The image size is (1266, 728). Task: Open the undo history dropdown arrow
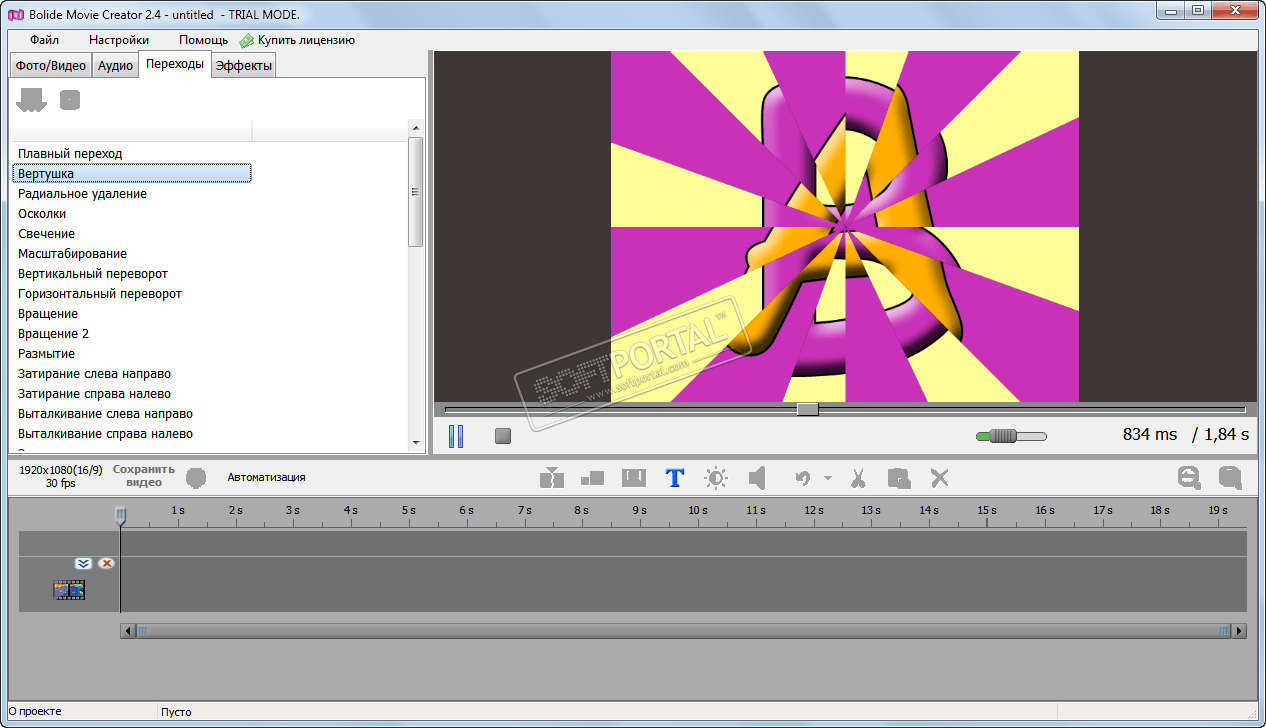[827, 478]
